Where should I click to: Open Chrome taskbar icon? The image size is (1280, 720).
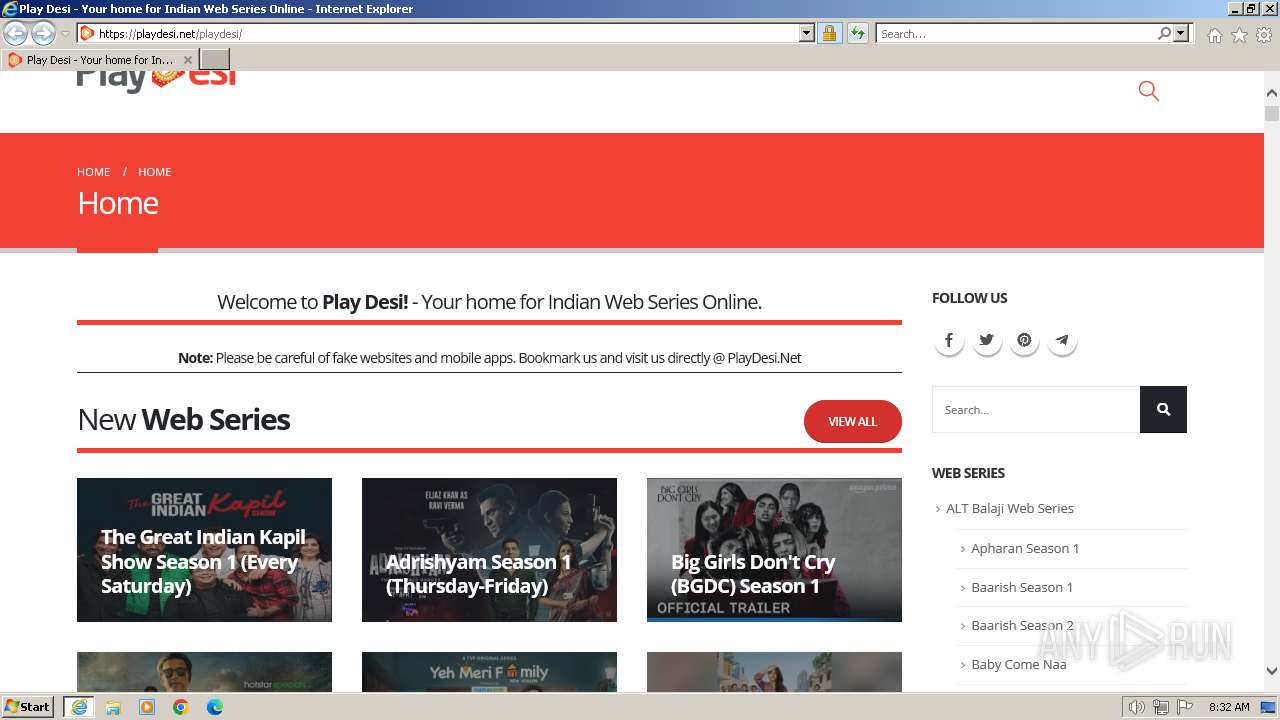click(x=181, y=707)
